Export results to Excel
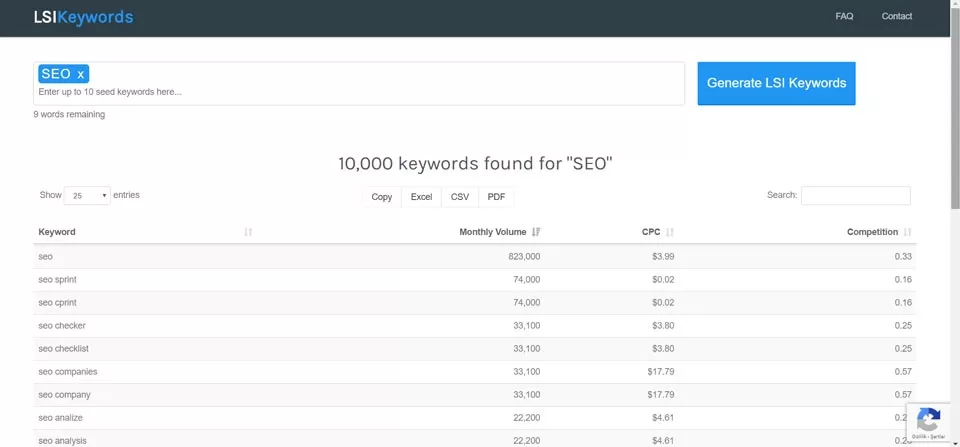Viewport: 960px width, 447px height. [x=421, y=197]
